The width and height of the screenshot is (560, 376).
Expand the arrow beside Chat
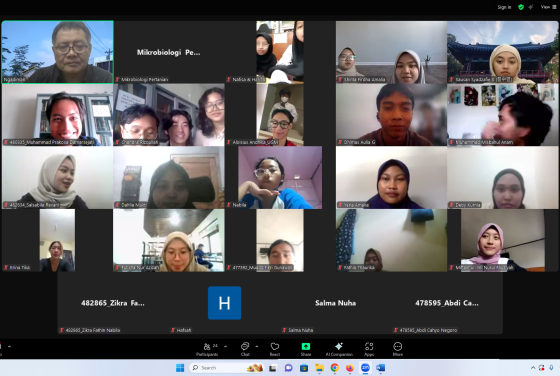click(257, 346)
